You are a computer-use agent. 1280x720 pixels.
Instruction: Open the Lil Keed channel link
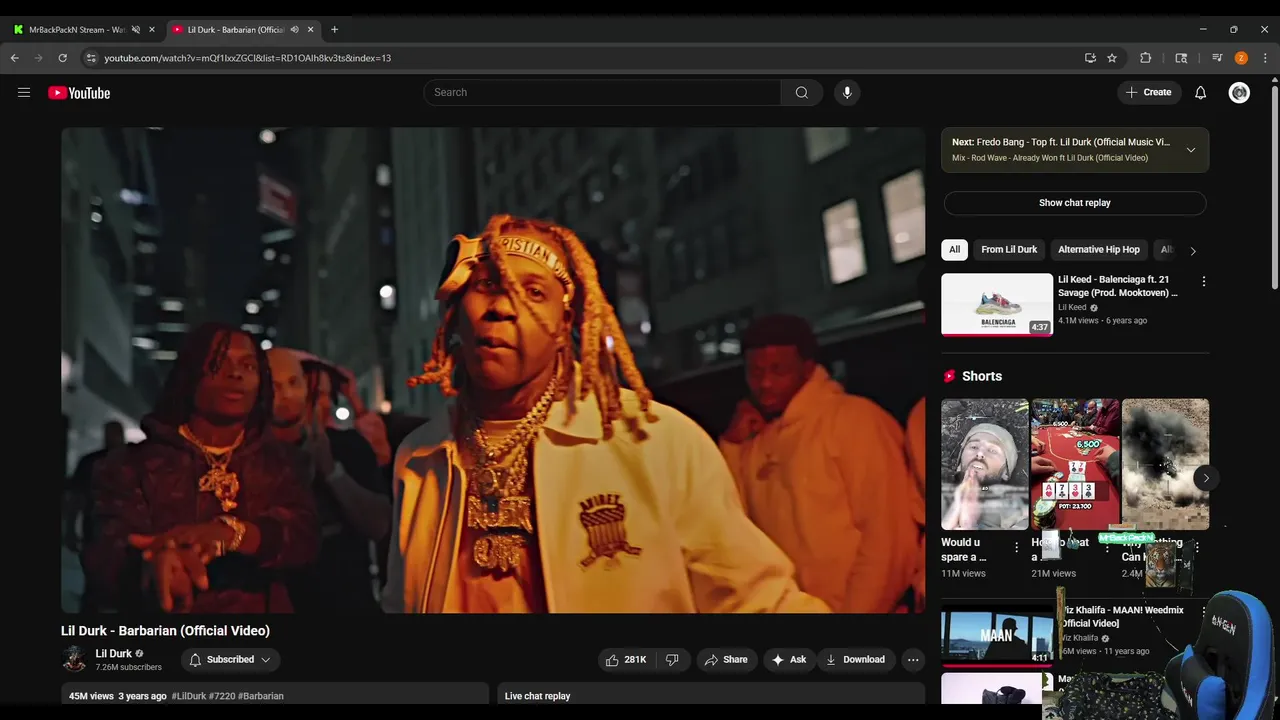pyautogui.click(x=1072, y=307)
